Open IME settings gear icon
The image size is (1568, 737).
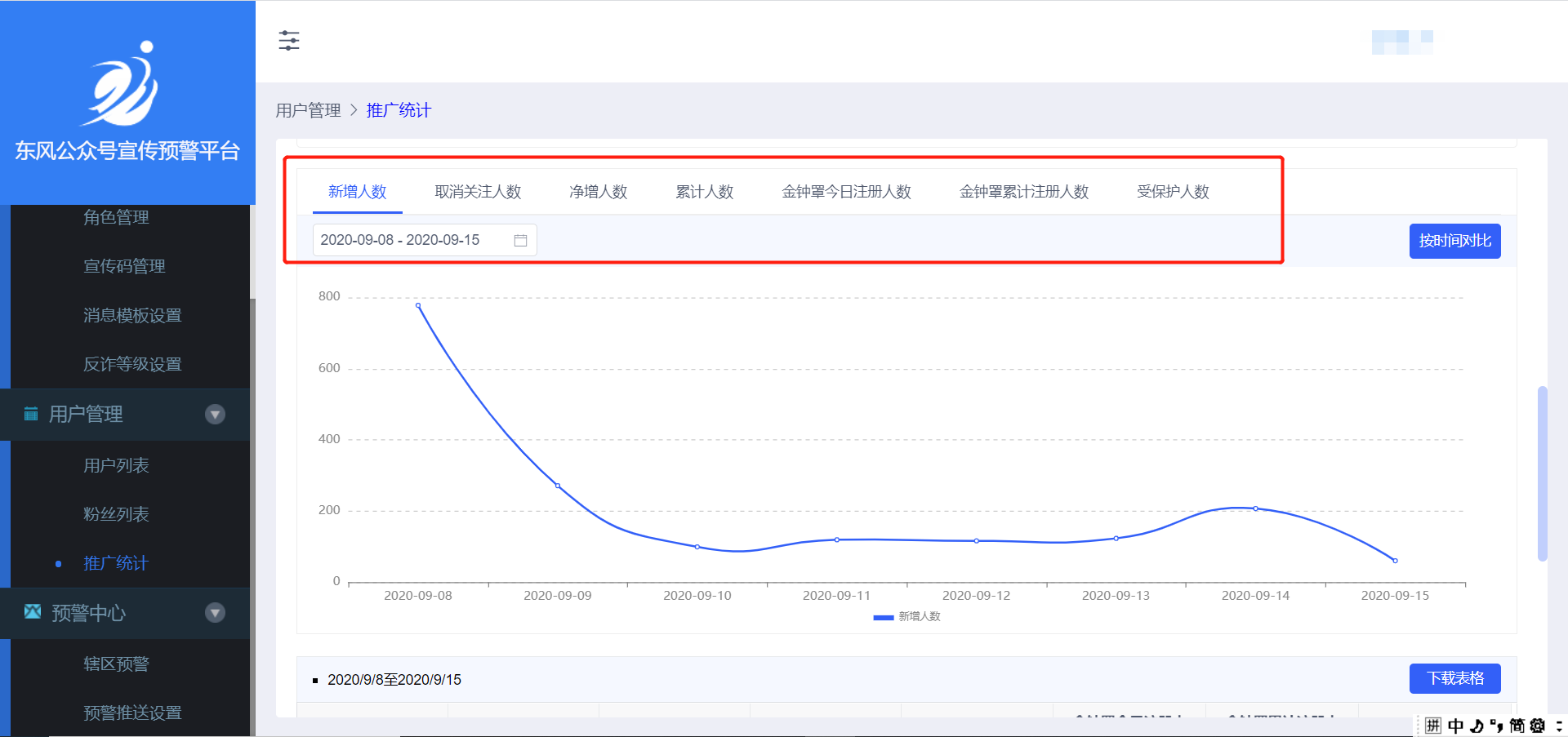(1538, 726)
